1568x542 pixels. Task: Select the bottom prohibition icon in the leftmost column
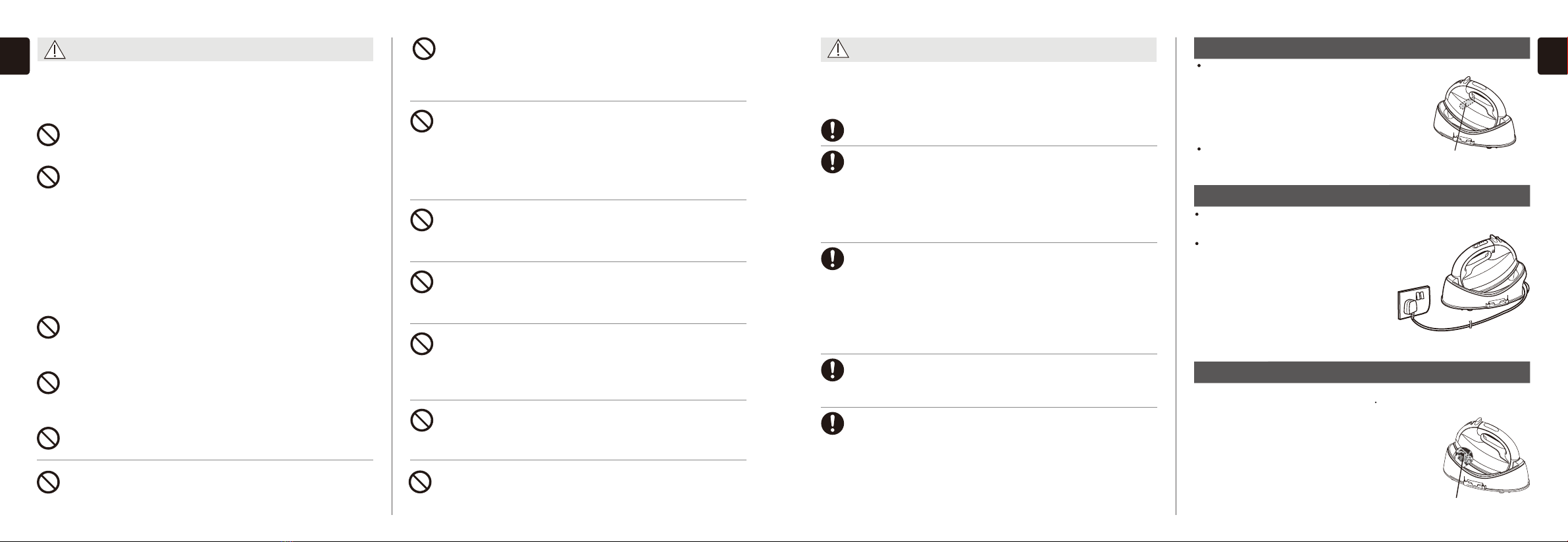[x=48, y=482]
